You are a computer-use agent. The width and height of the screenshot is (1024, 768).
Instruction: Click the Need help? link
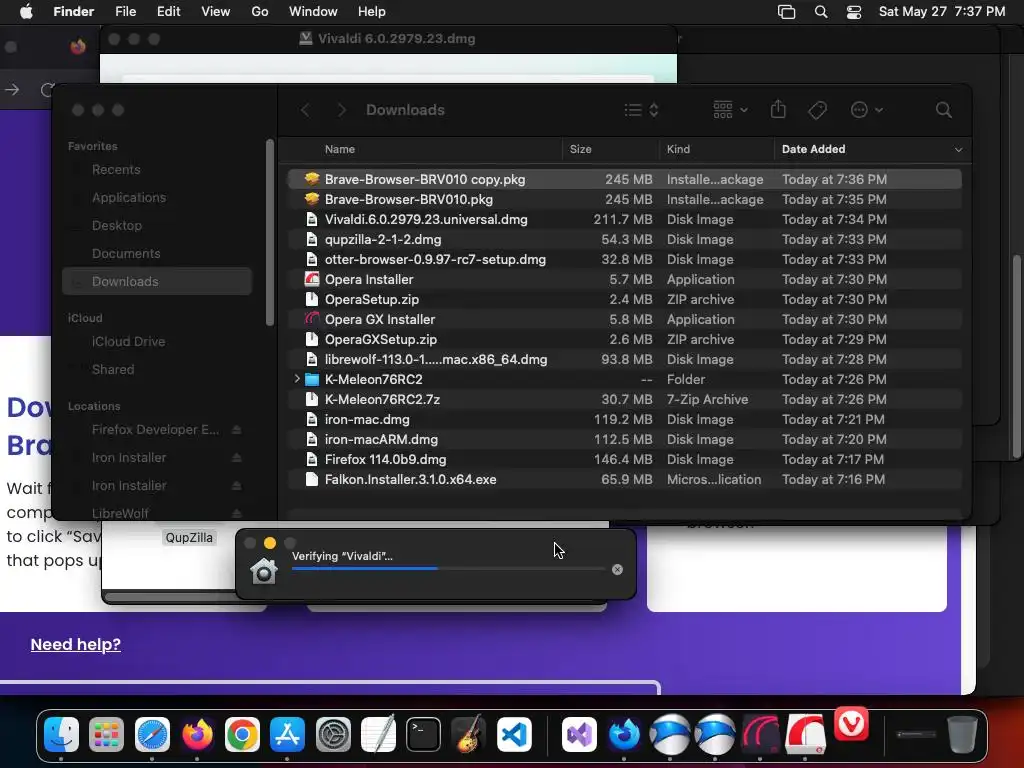pos(76,645)
